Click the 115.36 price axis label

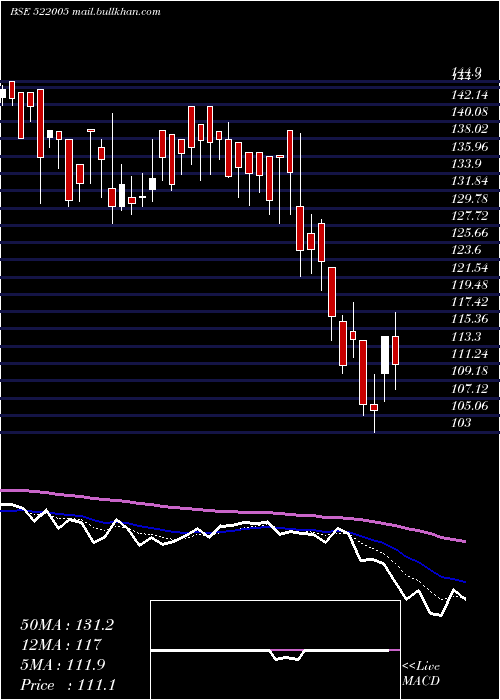pyautogui.click(x=470, y=319)
